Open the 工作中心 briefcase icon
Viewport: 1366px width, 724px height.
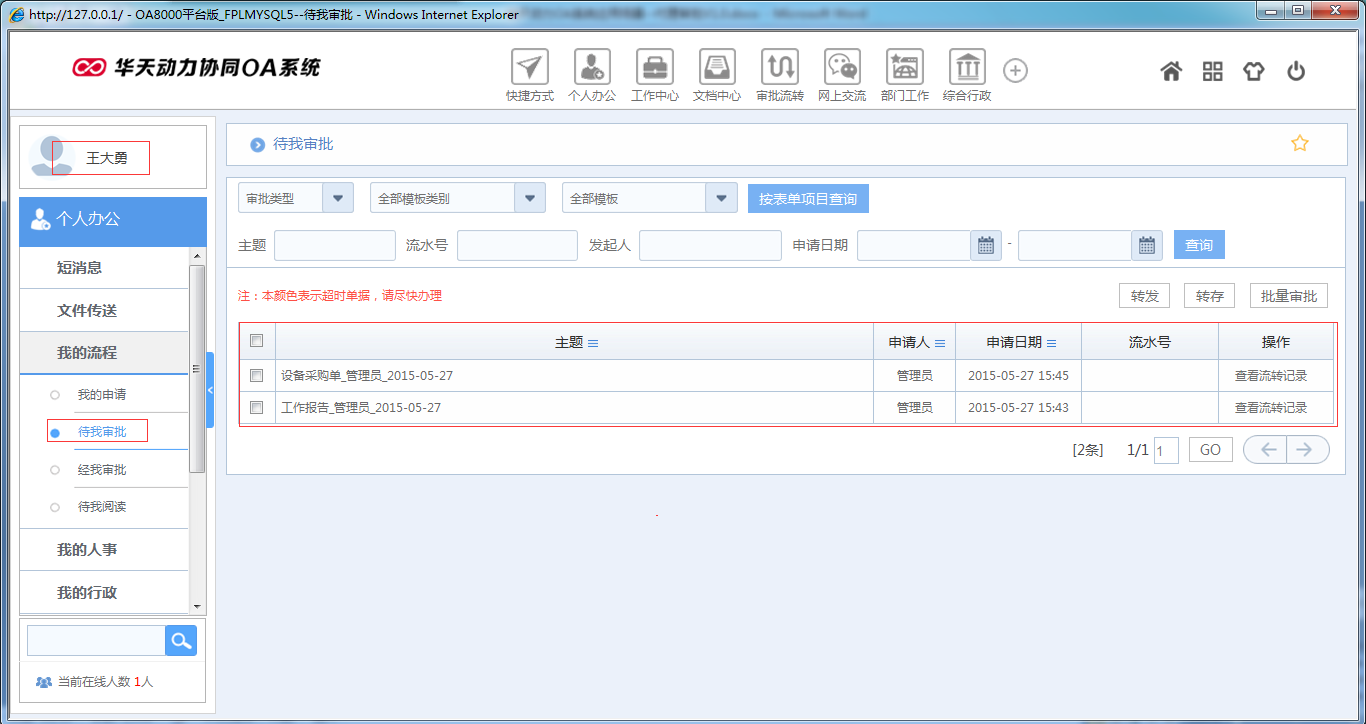click(x=654, y=68)
